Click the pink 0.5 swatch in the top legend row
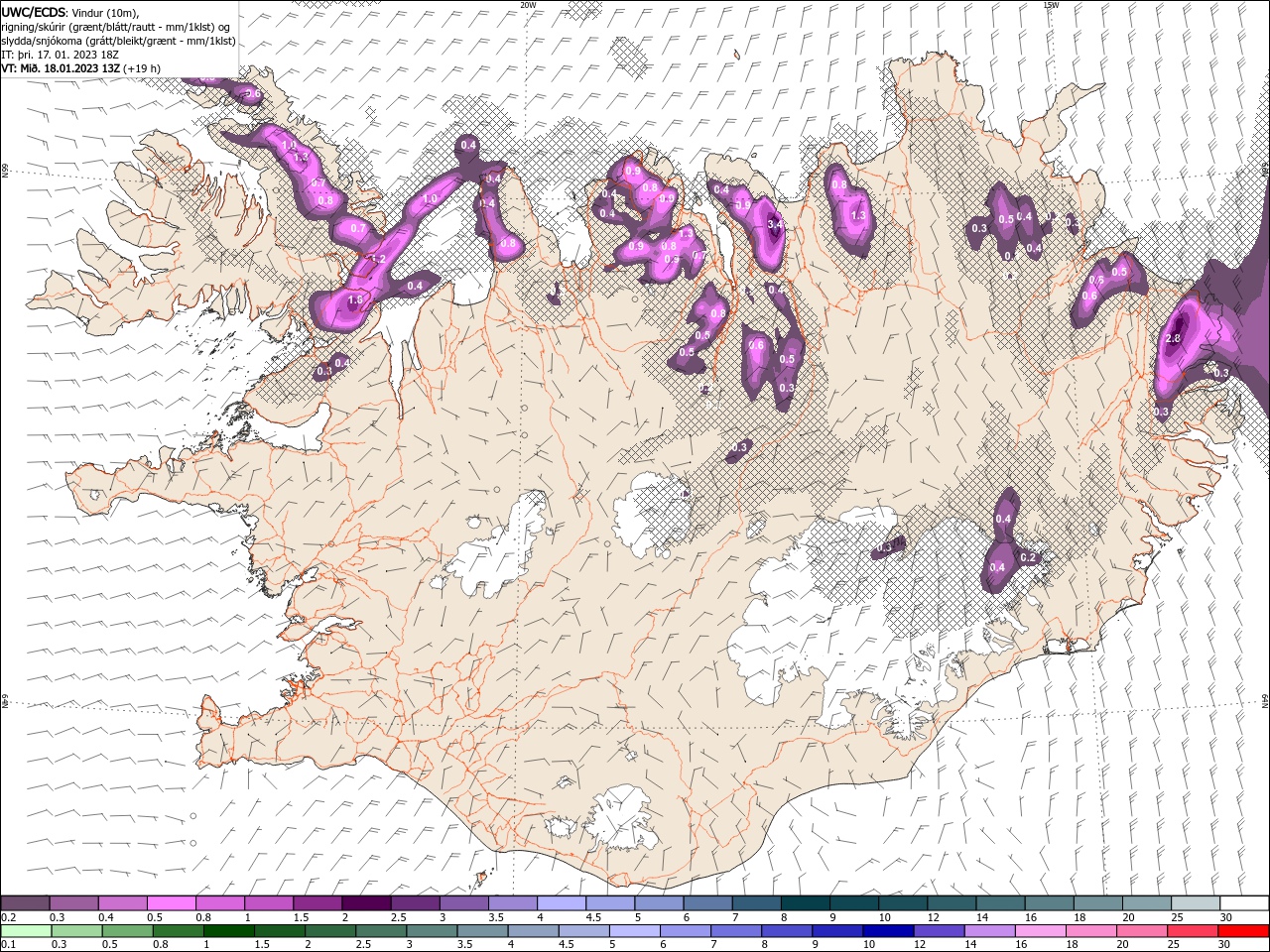 (171, 903)
